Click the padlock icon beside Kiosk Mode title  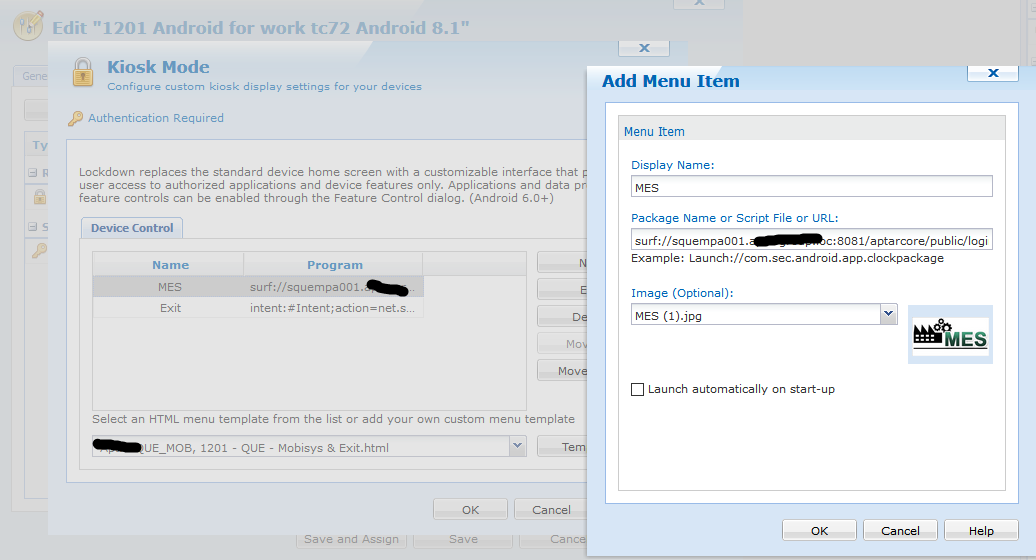(83, 72)
